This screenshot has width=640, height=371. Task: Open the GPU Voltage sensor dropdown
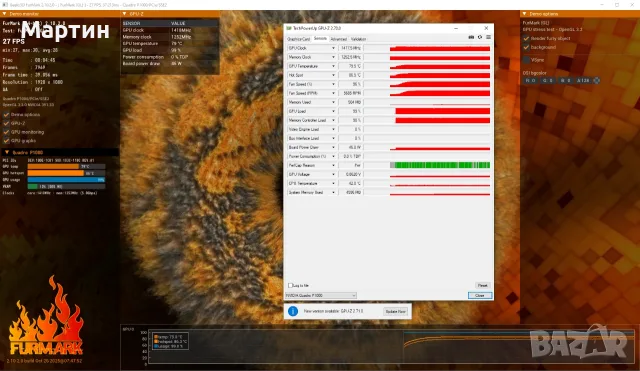point(333,174)
